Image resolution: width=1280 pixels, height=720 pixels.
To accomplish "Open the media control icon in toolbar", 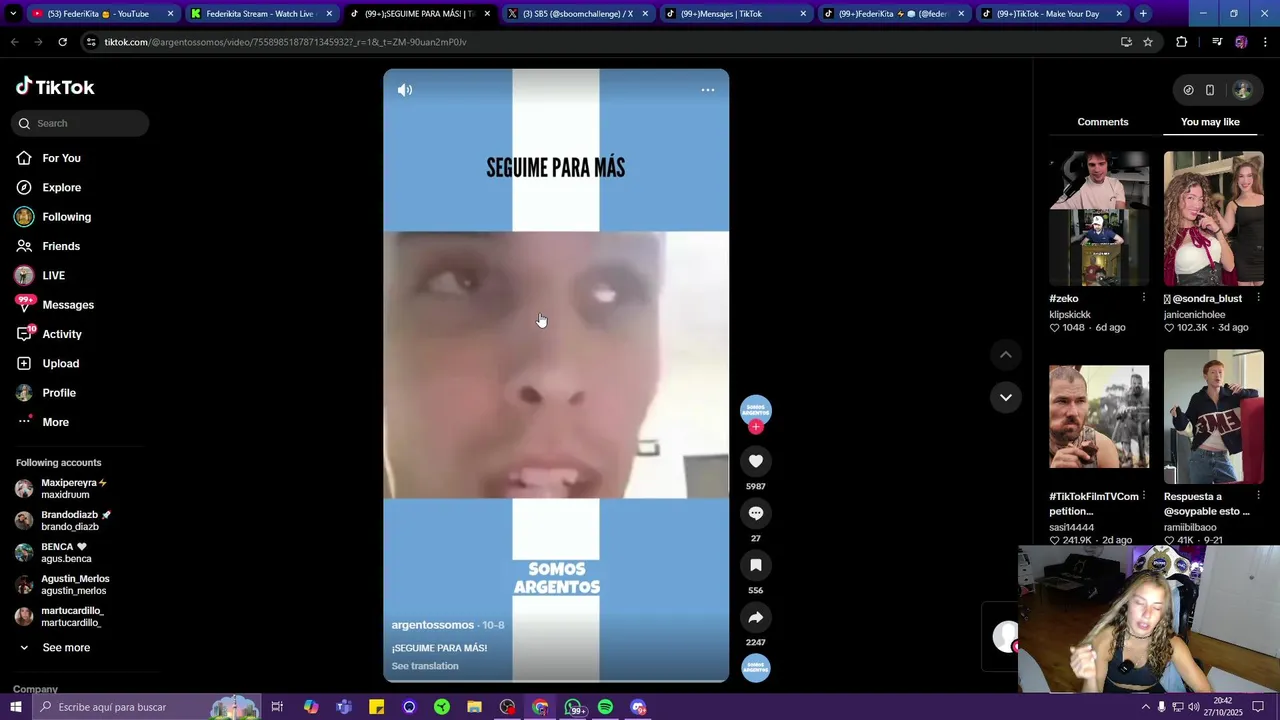I will 1217,42.
